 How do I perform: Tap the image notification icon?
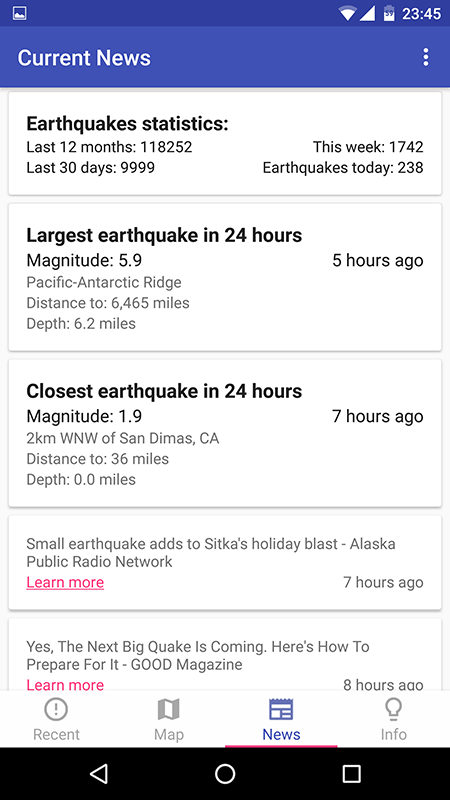(x=19, y=13)
